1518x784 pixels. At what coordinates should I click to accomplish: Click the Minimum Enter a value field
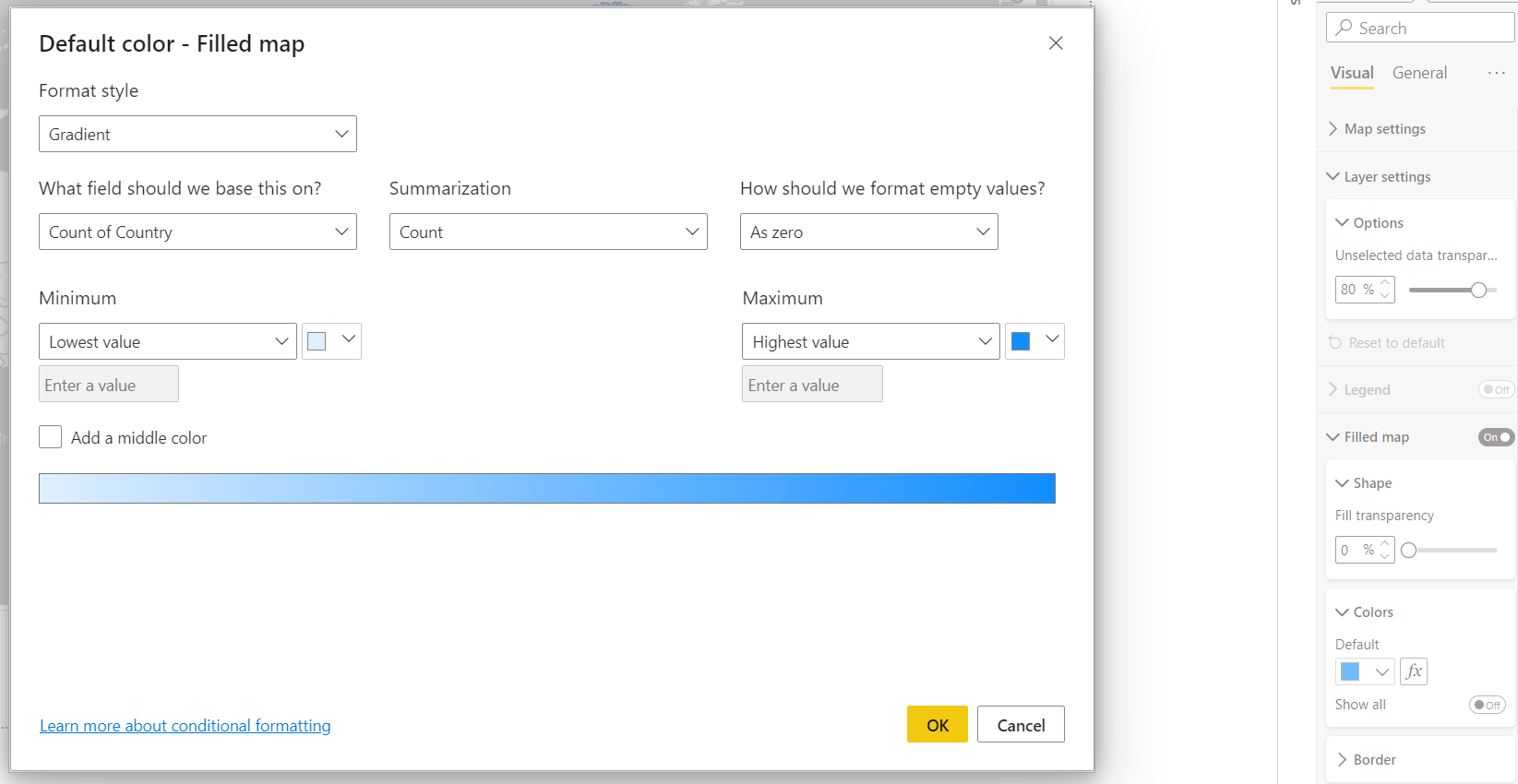(x=109, y=385)
